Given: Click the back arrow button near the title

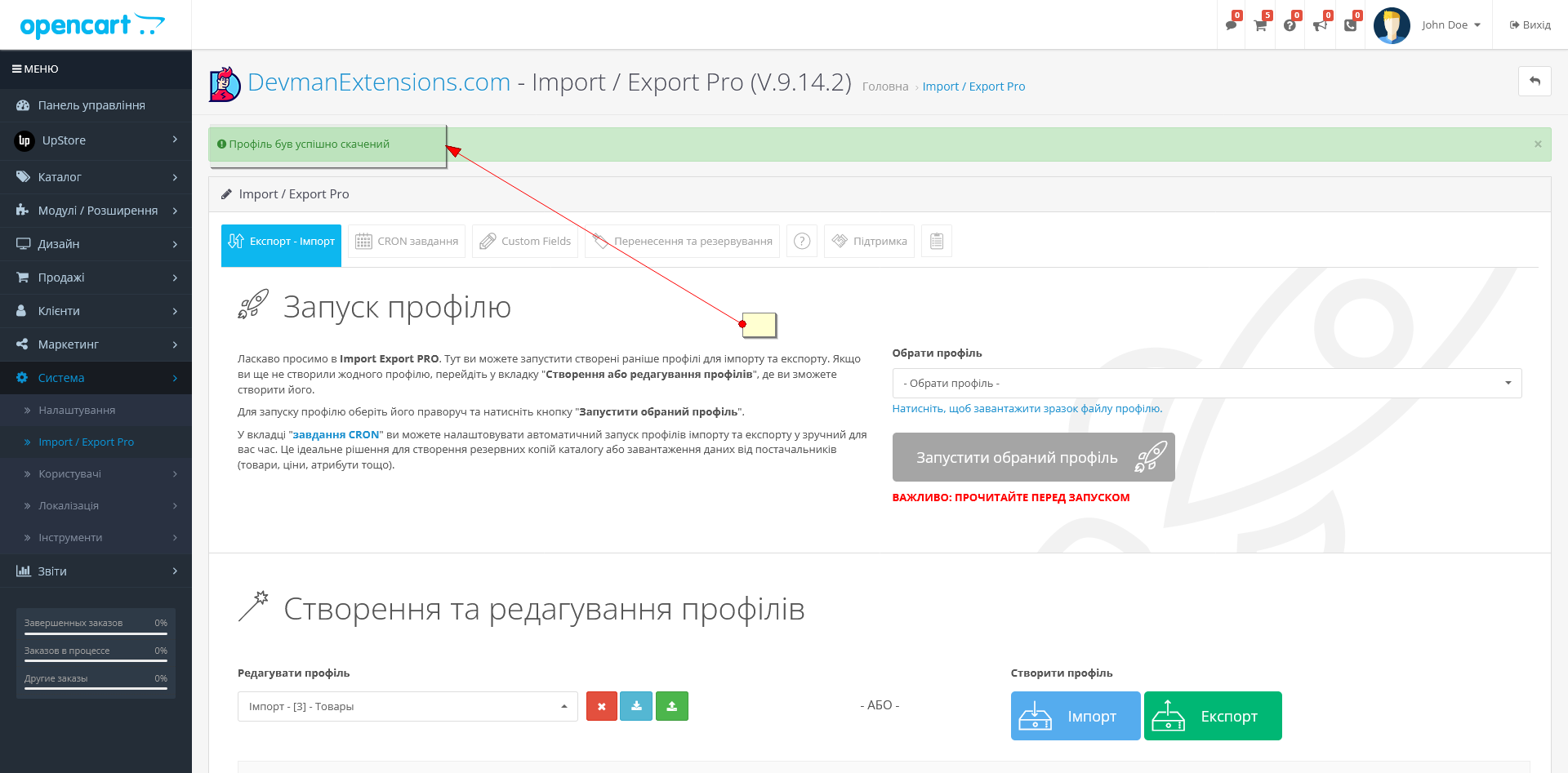Looking at the screenshot, I should (x=1535, y=81).
